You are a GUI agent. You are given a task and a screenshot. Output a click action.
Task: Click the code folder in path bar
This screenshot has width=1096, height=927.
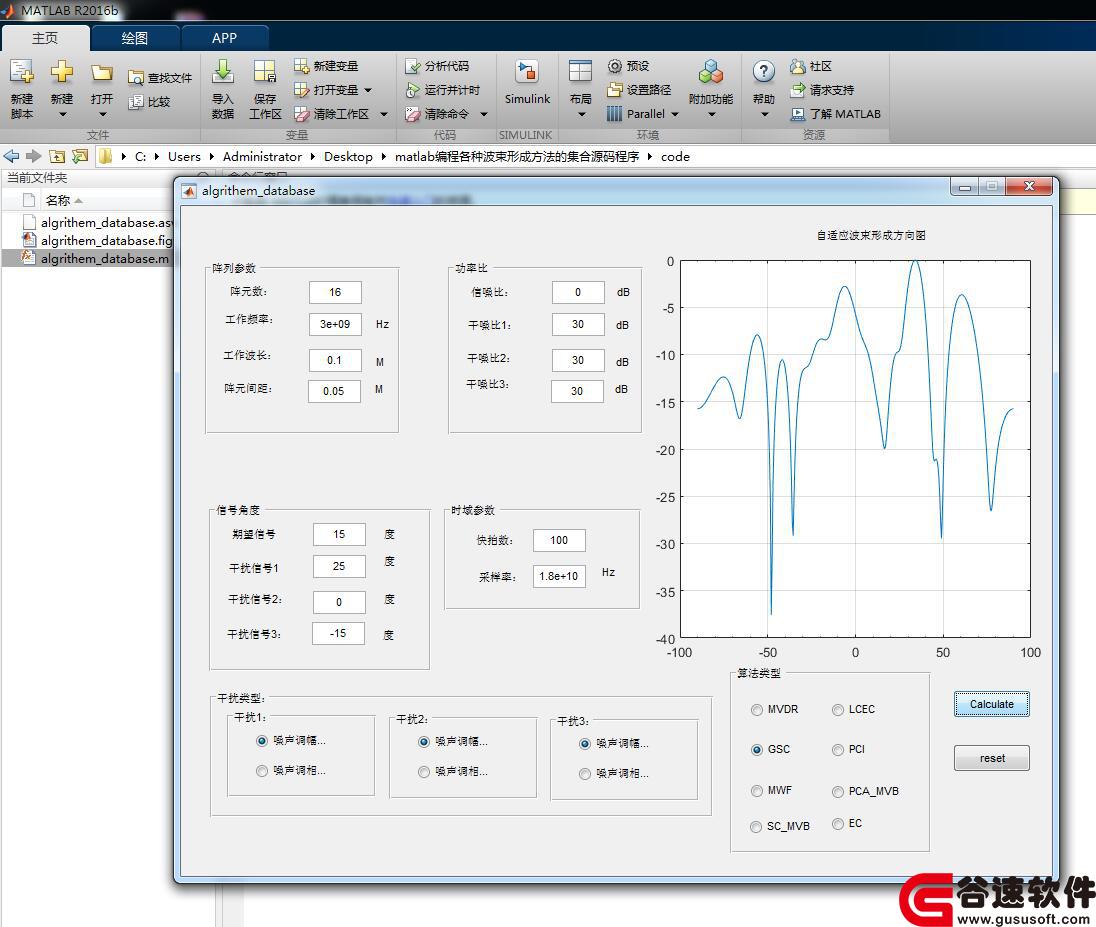tap(675, 157)
